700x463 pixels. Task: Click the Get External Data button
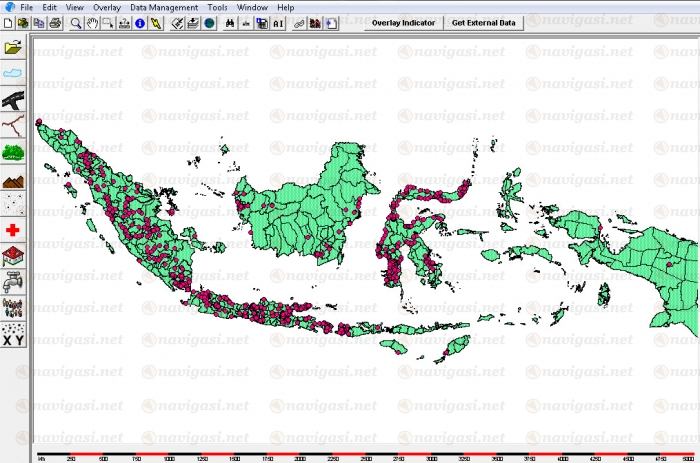pos(483,22)
